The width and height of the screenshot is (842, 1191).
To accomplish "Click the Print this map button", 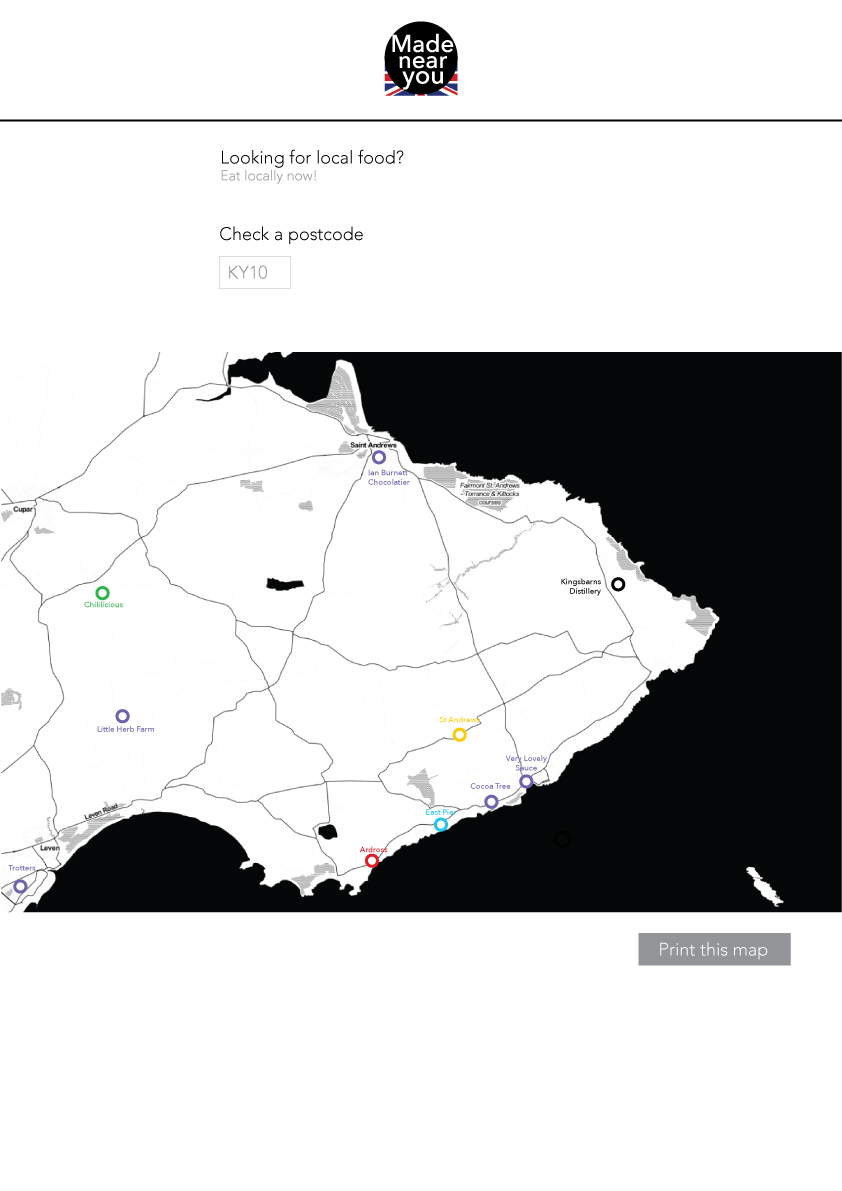I will pos(714,949).
